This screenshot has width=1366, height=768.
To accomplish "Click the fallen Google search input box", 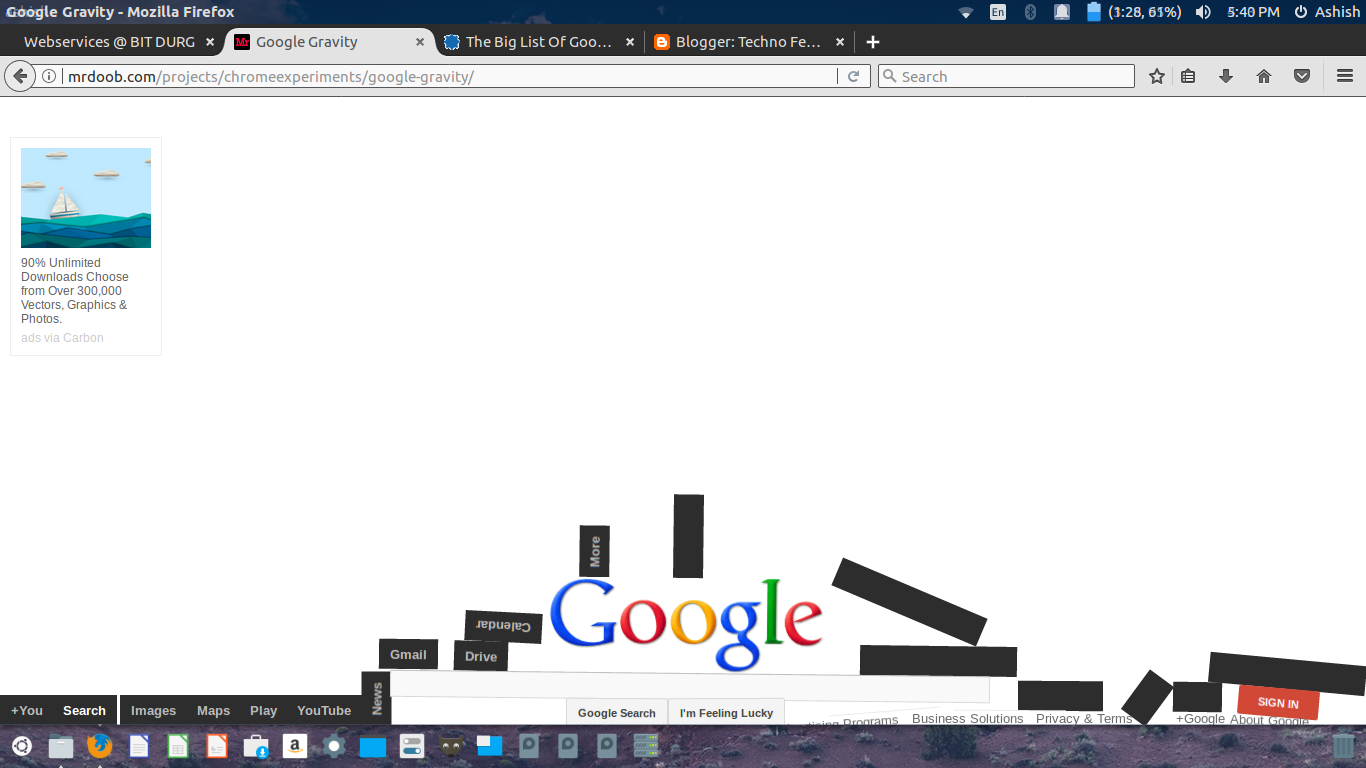I will [x=689, y=687].
